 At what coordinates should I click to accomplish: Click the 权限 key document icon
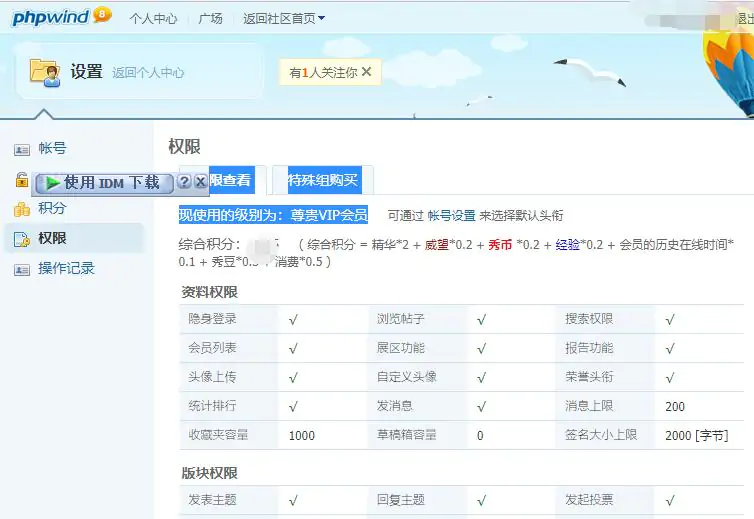[x=22, y=239]
